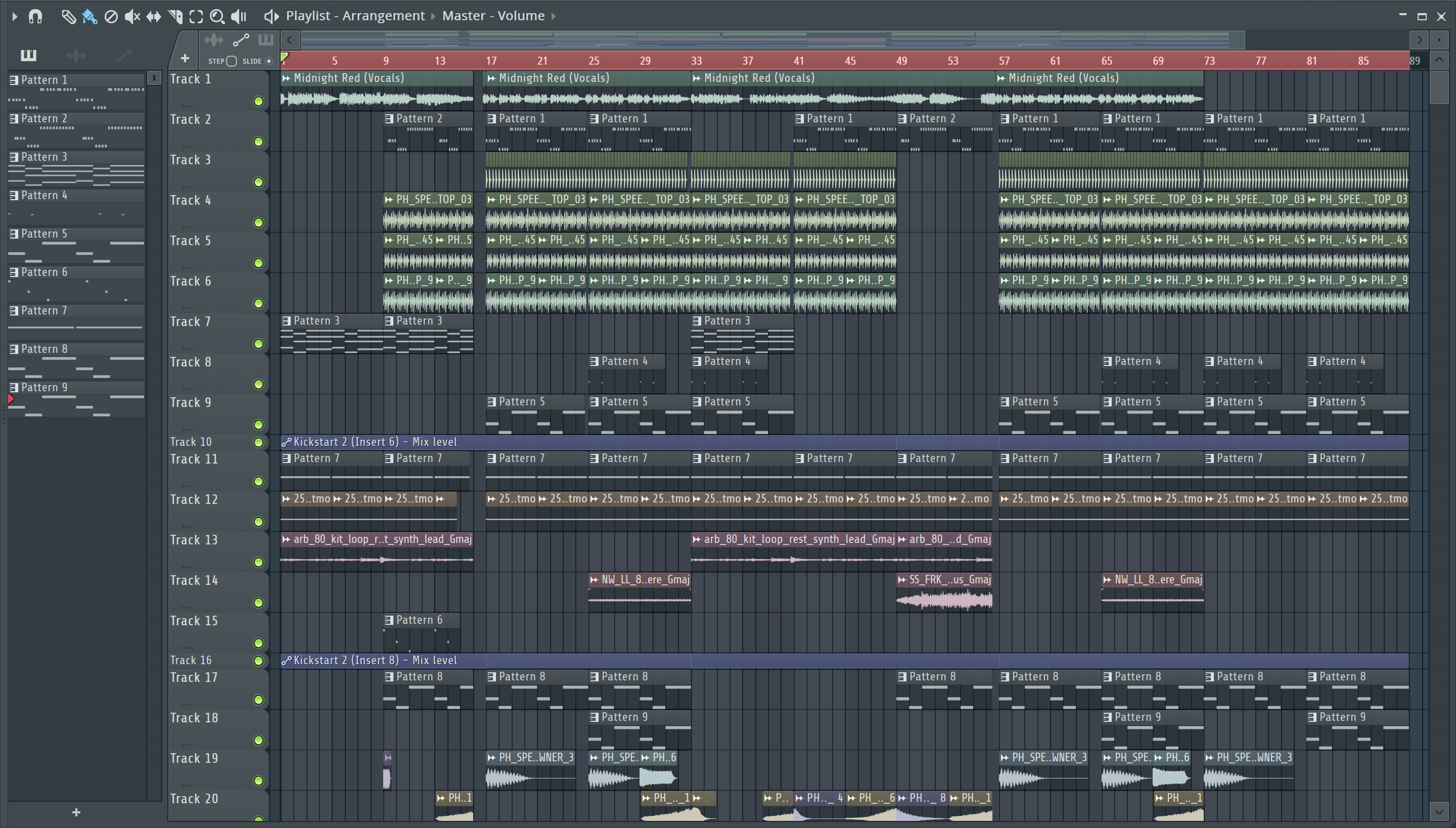
Task: Open Kickstart 2 (Insert 8) automation clip menu
Action: coord(287,660)
